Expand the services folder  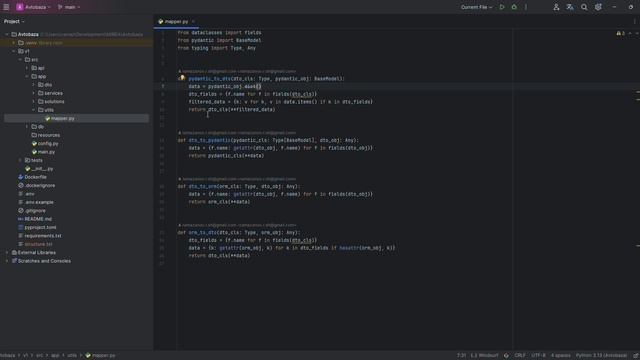click(33, 93)
